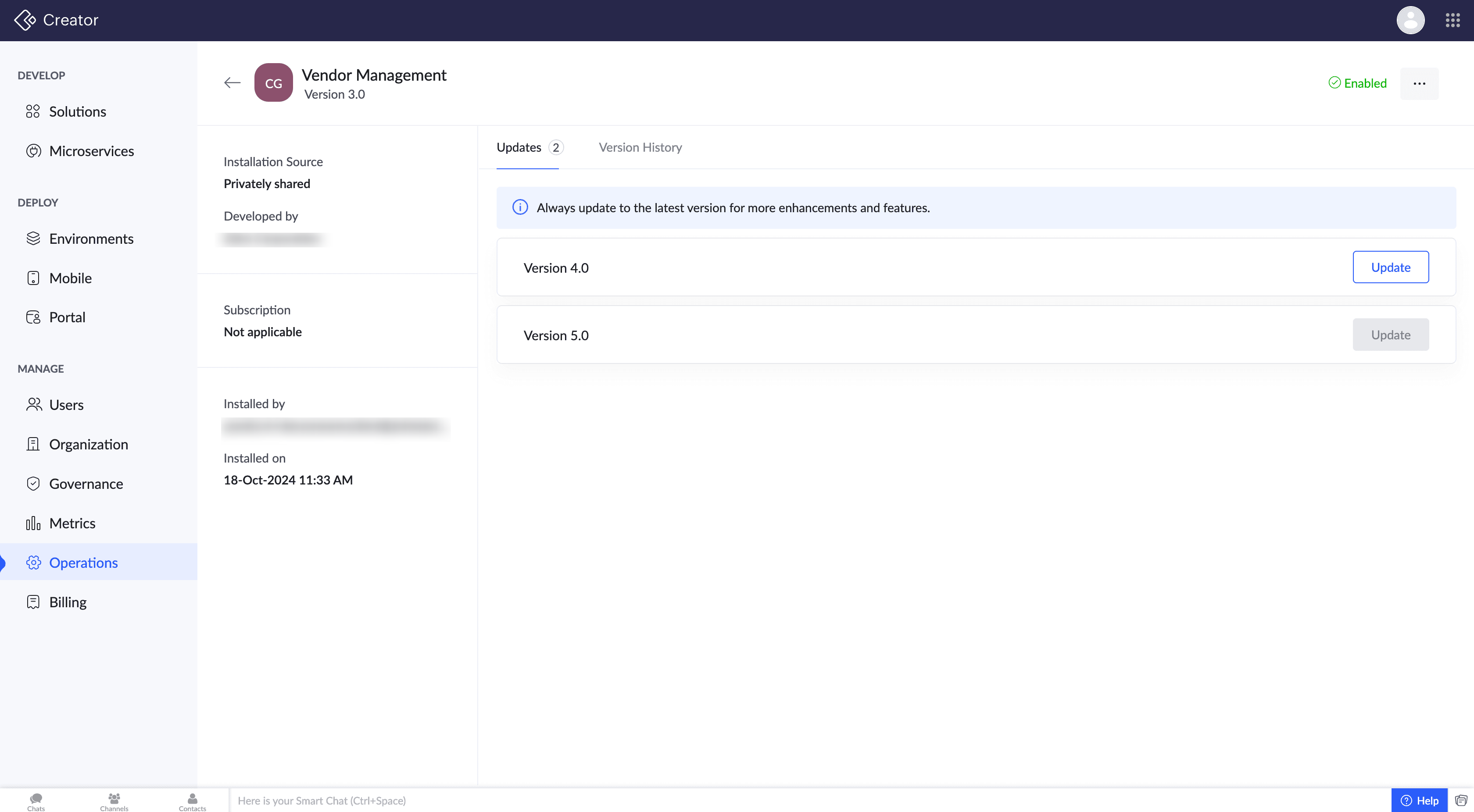Image resolution: width=1474 pixels, height=812 pixels.
Task: Go to Microservices section
Action: tap(92, 151)
